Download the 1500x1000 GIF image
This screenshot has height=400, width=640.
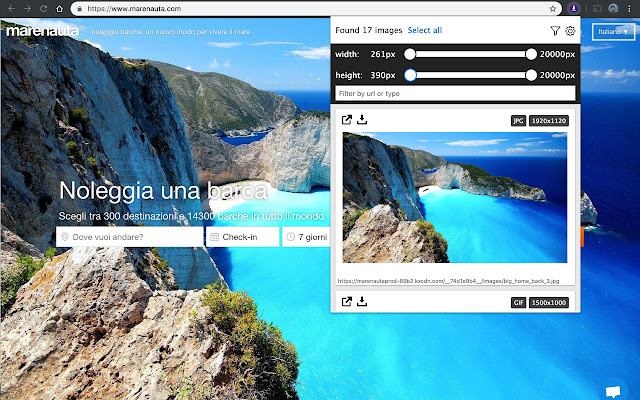pyautogui.click(x=362, y=302)
